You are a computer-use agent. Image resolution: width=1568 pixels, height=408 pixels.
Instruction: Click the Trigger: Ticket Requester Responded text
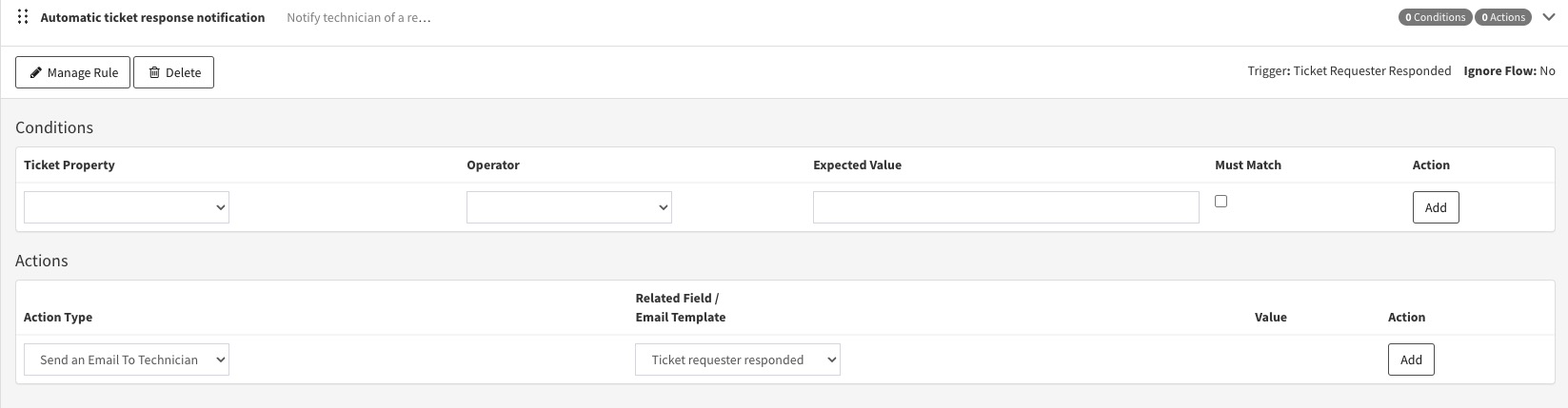[1349, 70]
